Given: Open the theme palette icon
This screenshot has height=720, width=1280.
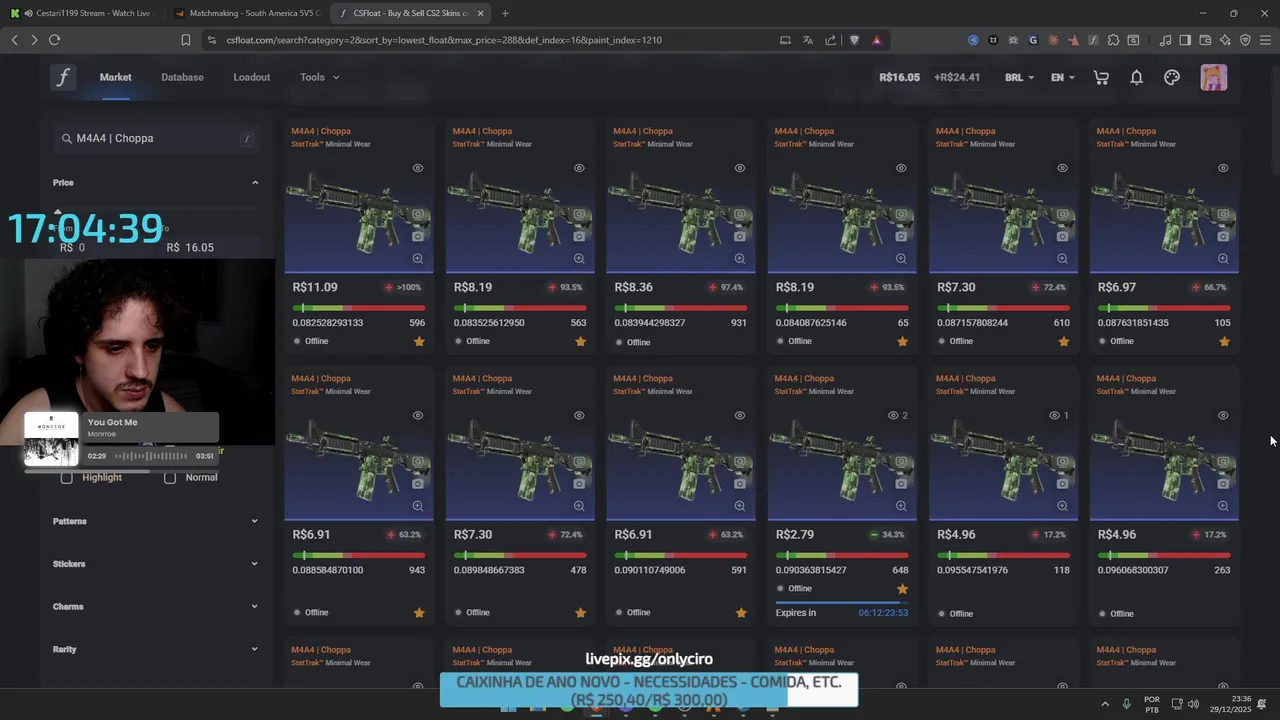Looking at the screenshot, I should [x=1172, y=77].
